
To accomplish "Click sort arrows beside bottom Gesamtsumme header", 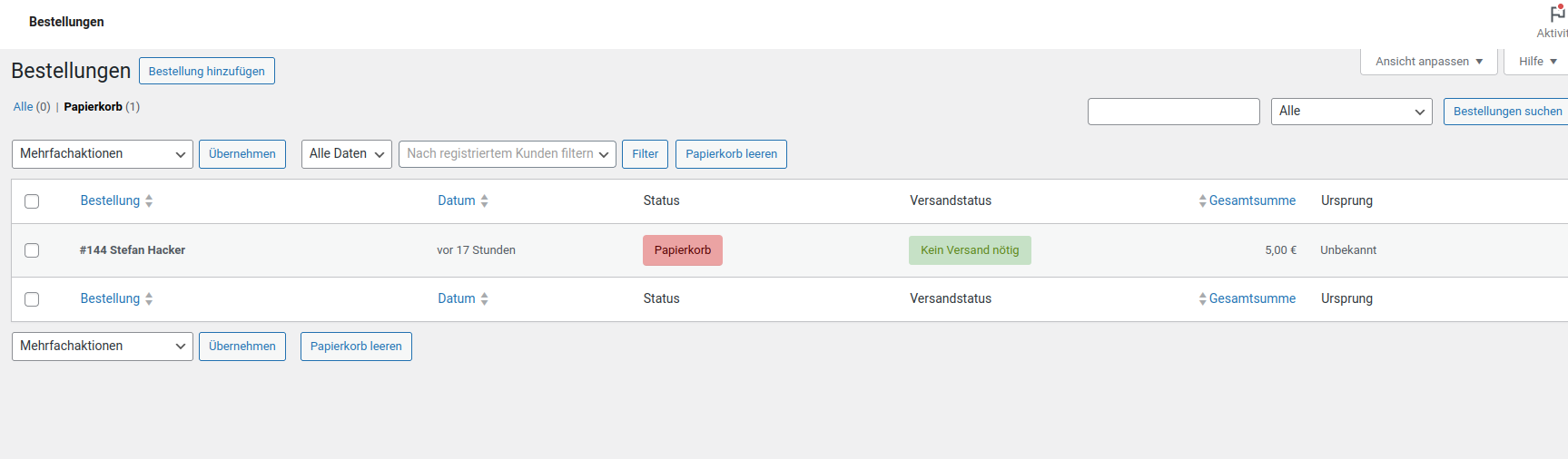I will tap(1202, 299).
